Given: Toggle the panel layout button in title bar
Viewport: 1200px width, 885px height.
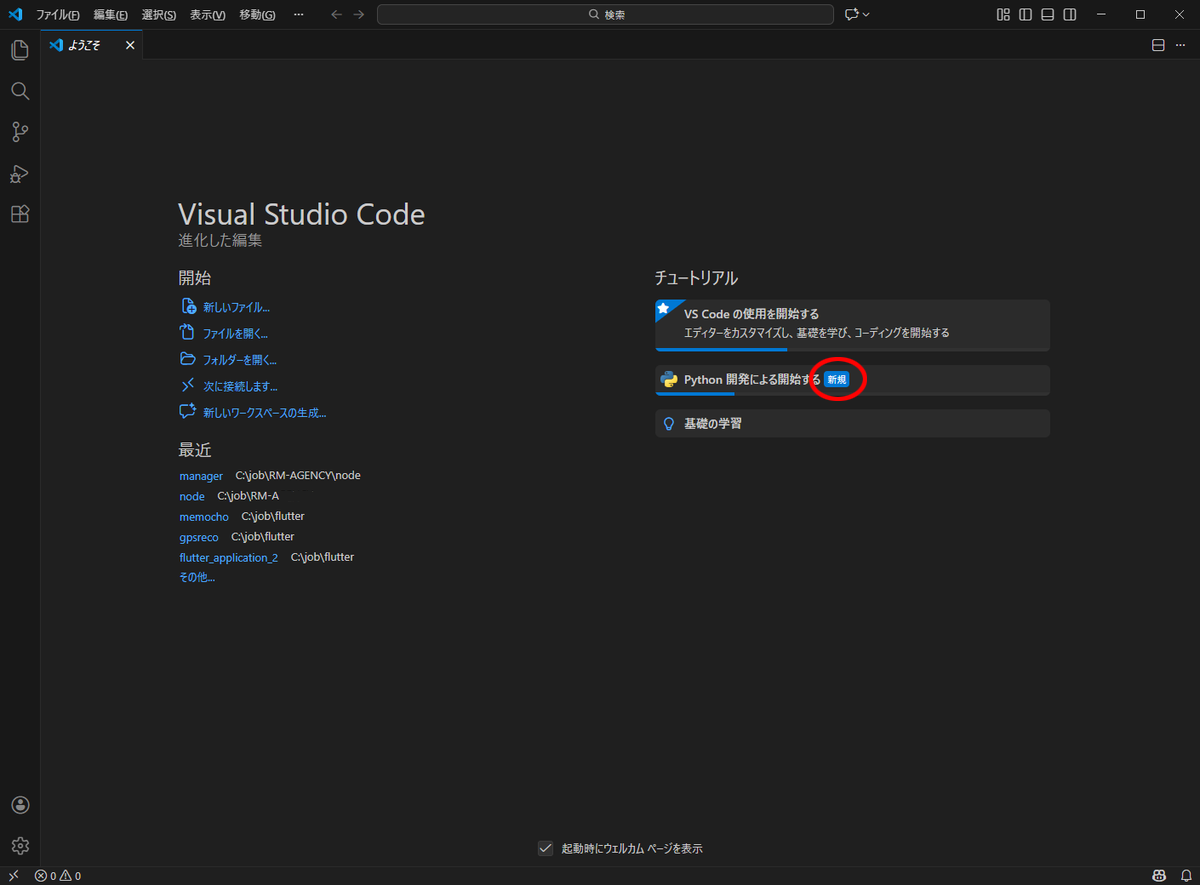Looking at the screenshot, I should (1048, 14).
